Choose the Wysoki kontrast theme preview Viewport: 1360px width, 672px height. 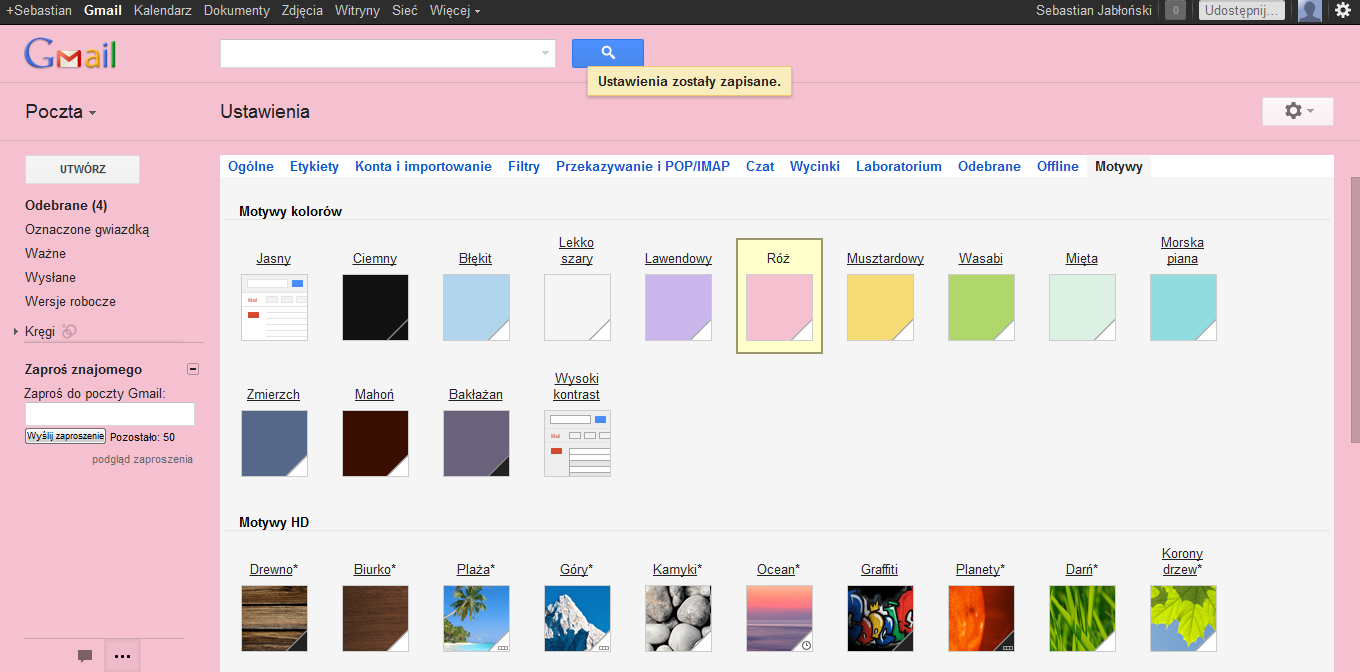tap(578, 444)
